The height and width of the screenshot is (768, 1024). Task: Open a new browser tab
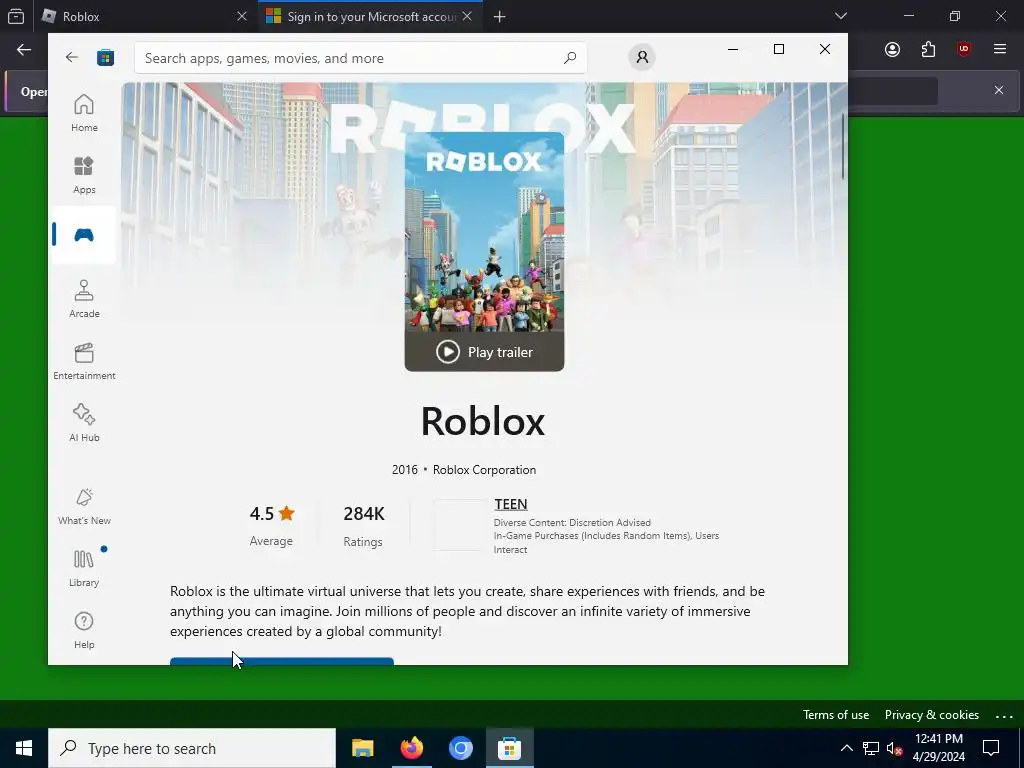[500, 16]
